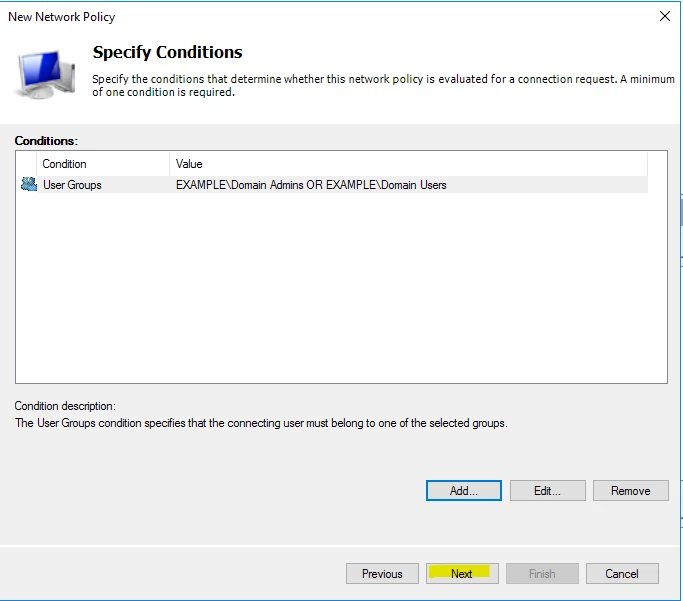The image size is (683, 601).
Task: Select the User Groups condition row
Action: point(333,185)
